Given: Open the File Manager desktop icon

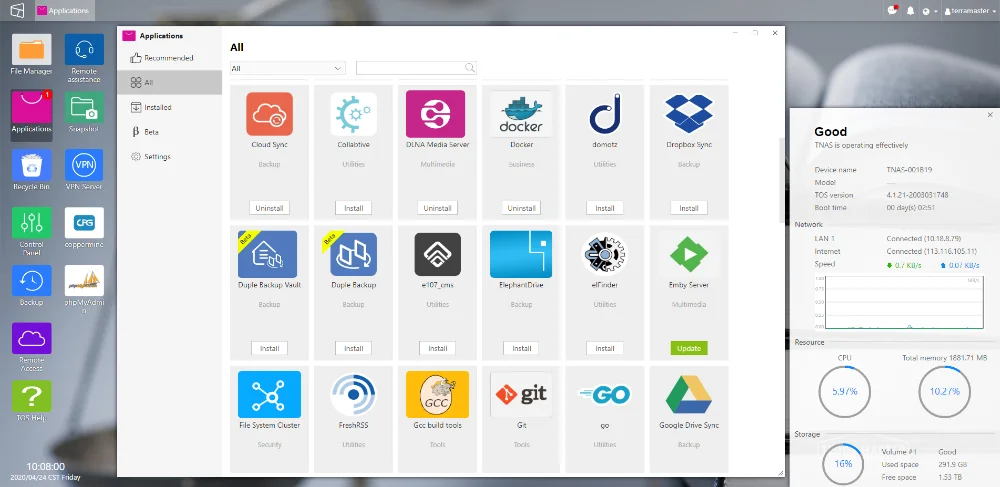Looking at the screenshot, I should 31,50.
